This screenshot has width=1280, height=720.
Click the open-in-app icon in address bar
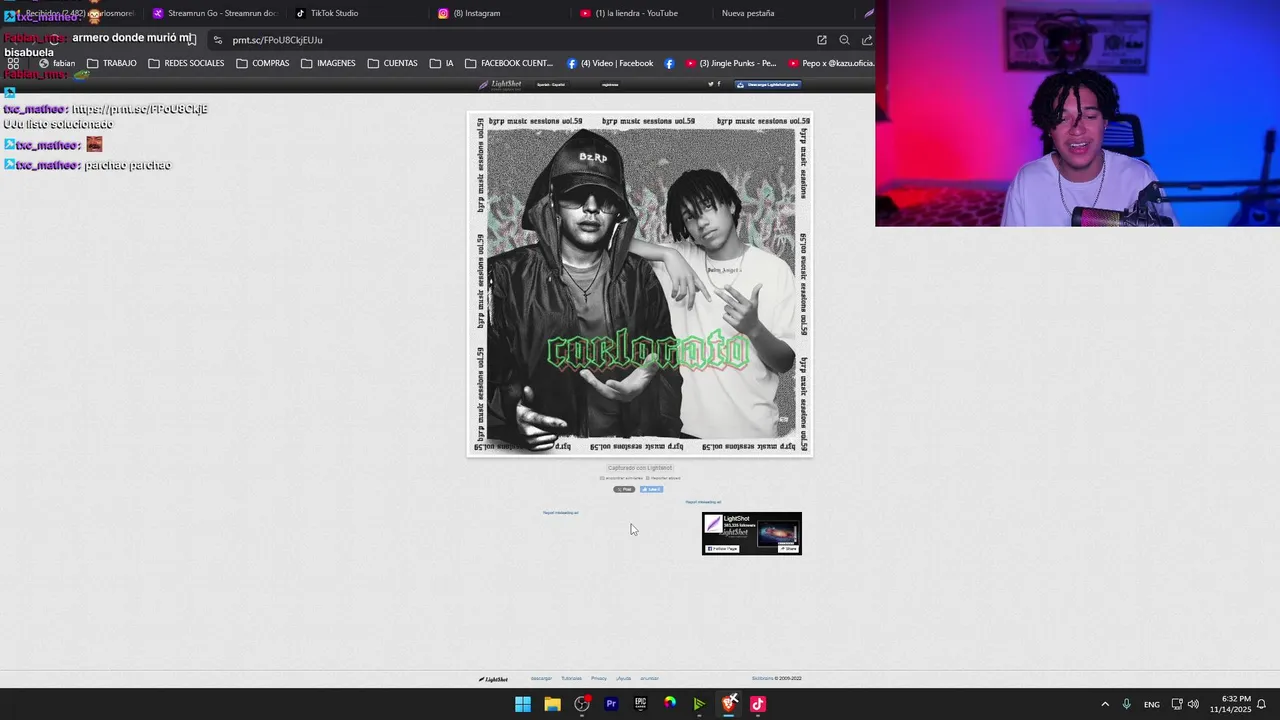(822, 40)
